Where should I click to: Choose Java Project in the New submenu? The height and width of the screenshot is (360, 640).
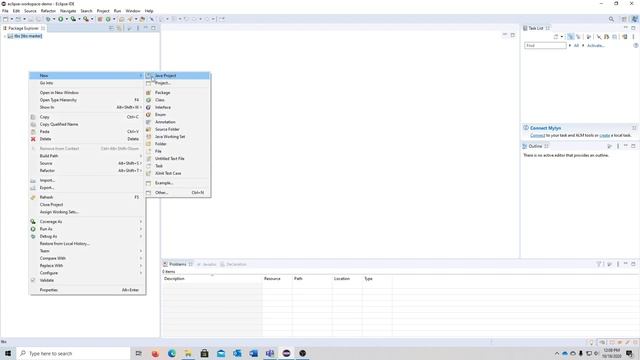178,76
